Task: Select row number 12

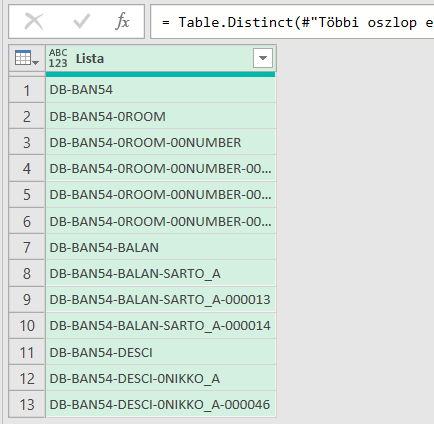Action: click(x=27, y=378)
